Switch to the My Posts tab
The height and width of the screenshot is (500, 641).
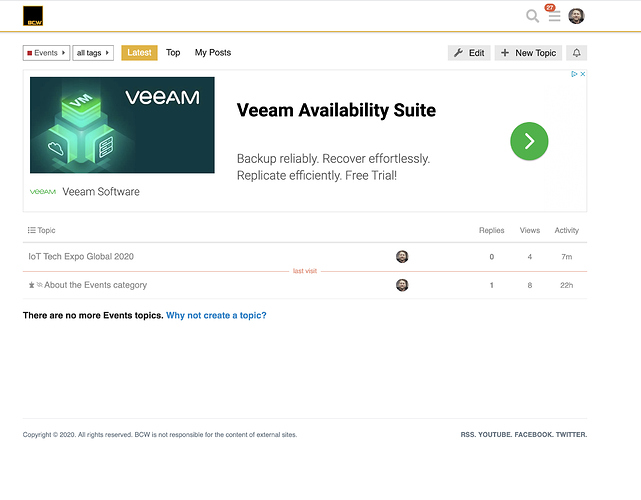213,53
